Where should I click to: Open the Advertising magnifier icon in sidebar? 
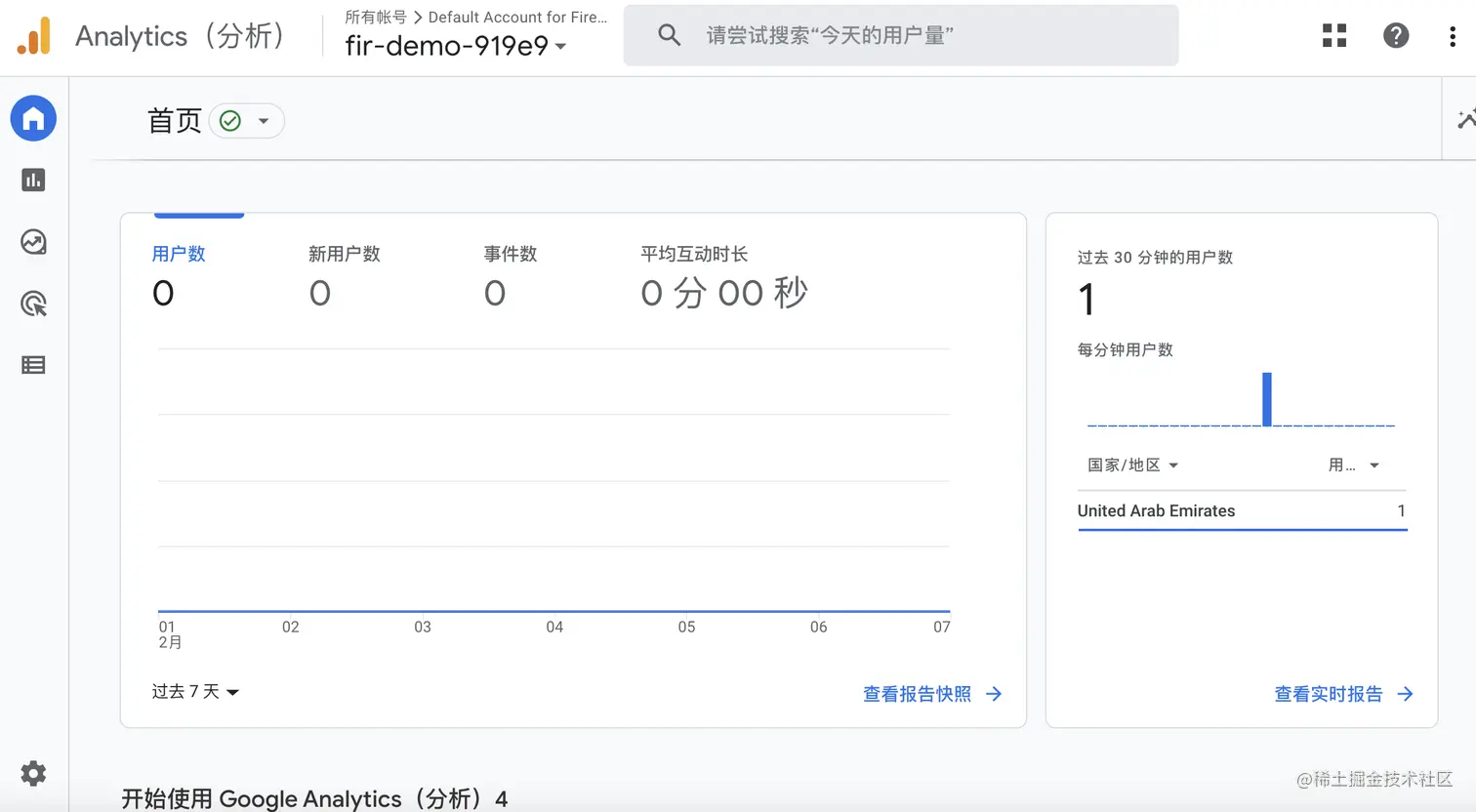33,304
